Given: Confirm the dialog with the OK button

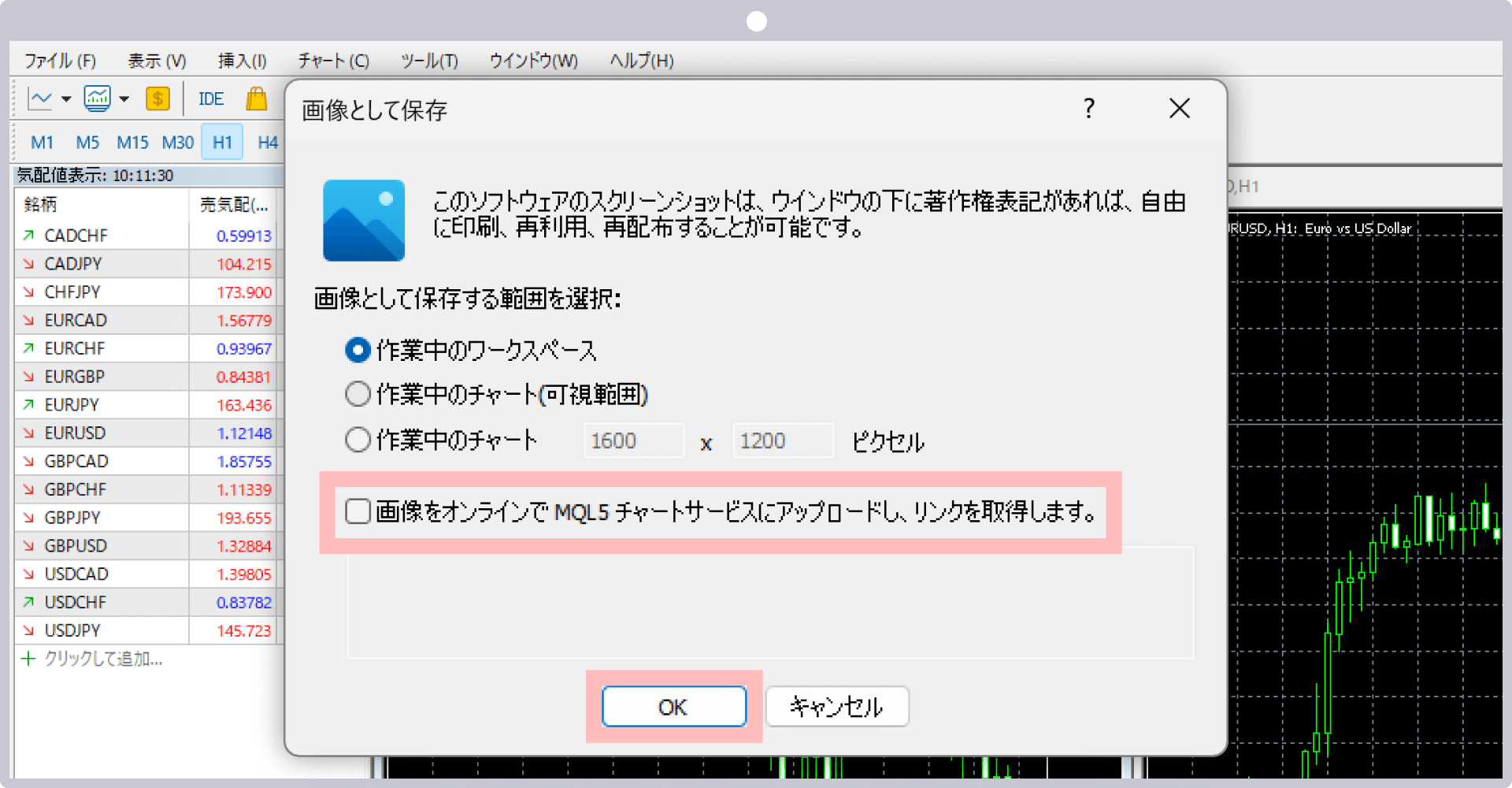Looking at the screenshot, I should (673, 707).
